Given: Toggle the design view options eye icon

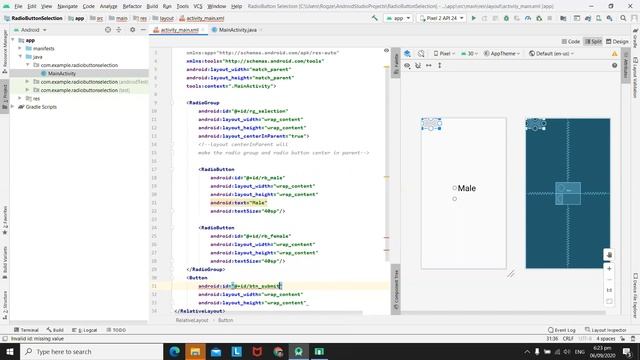Looking at the screenshot, I should [407, 65].
